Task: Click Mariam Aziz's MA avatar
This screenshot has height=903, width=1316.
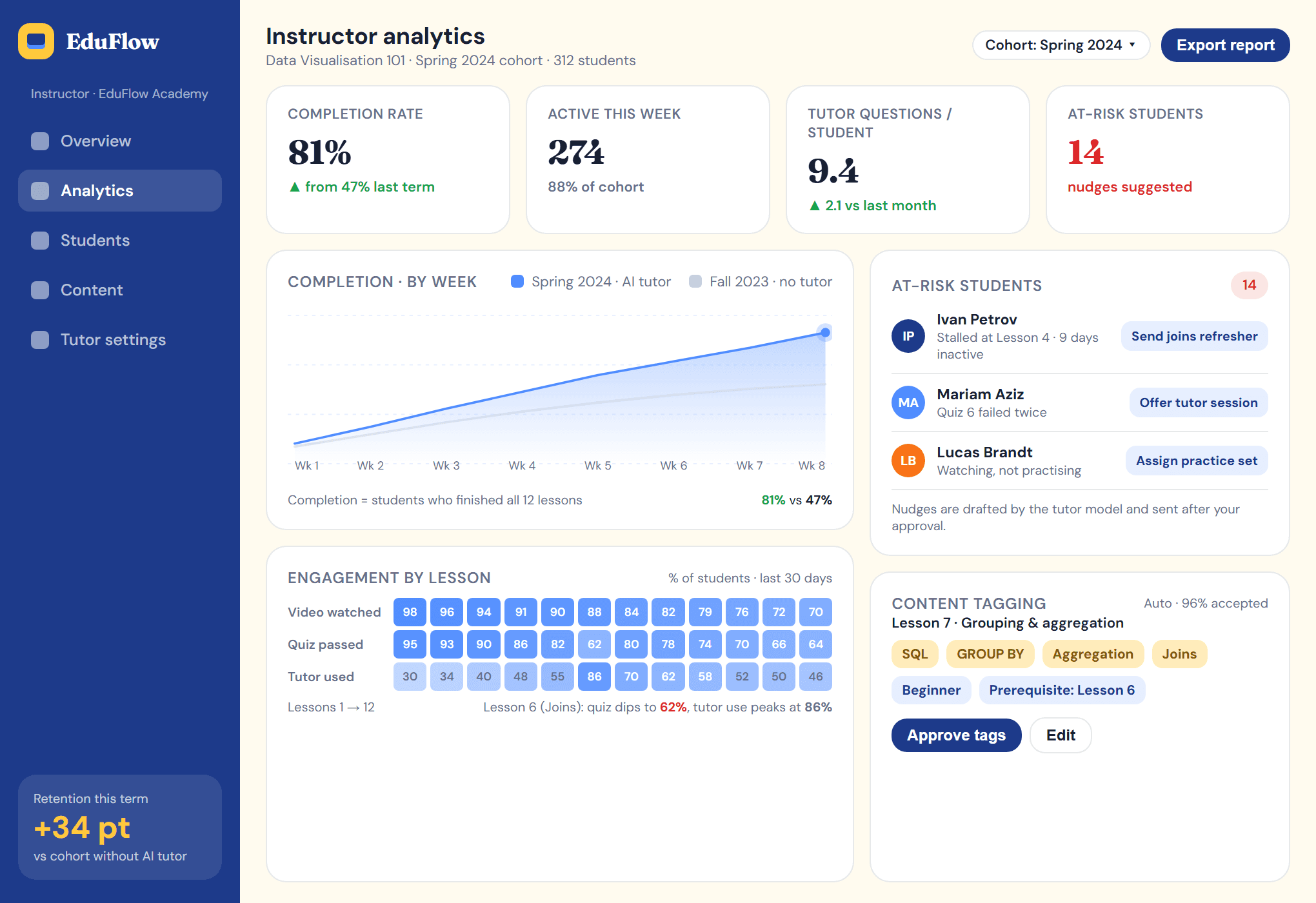Action: pos(908,402)
